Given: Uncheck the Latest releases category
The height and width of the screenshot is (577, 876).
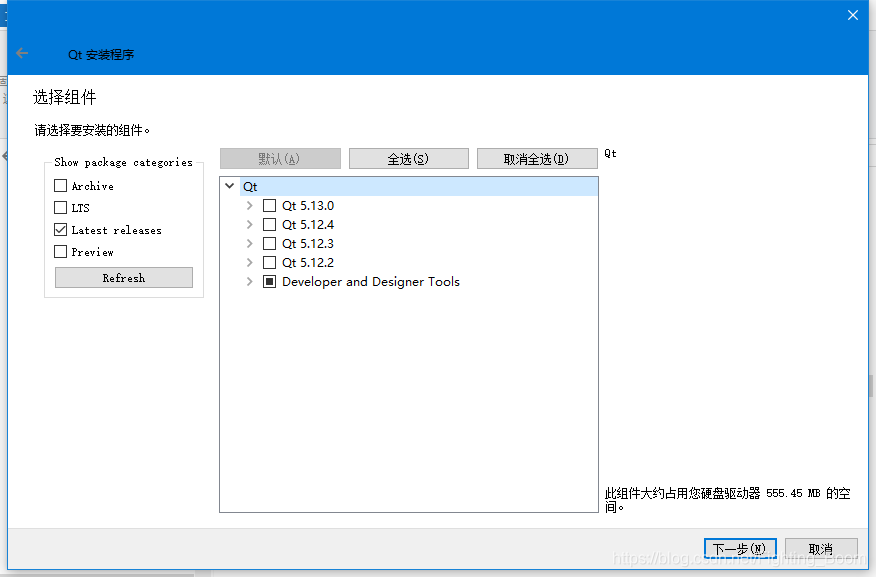Looking at the screenshot, I should (x=60, y=230).
